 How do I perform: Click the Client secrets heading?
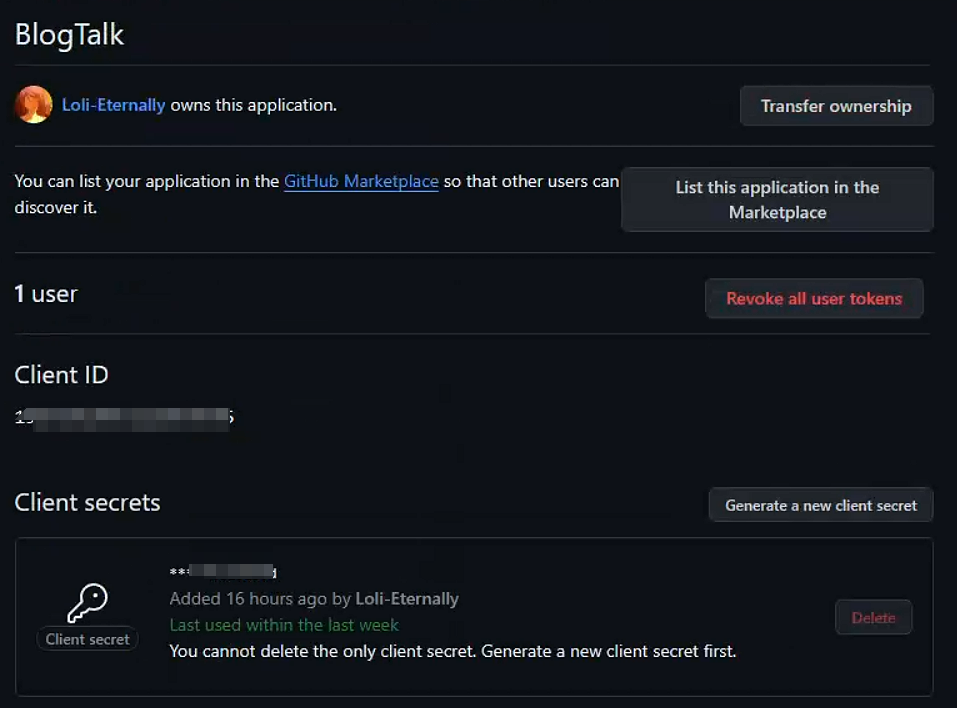[87, 502]
